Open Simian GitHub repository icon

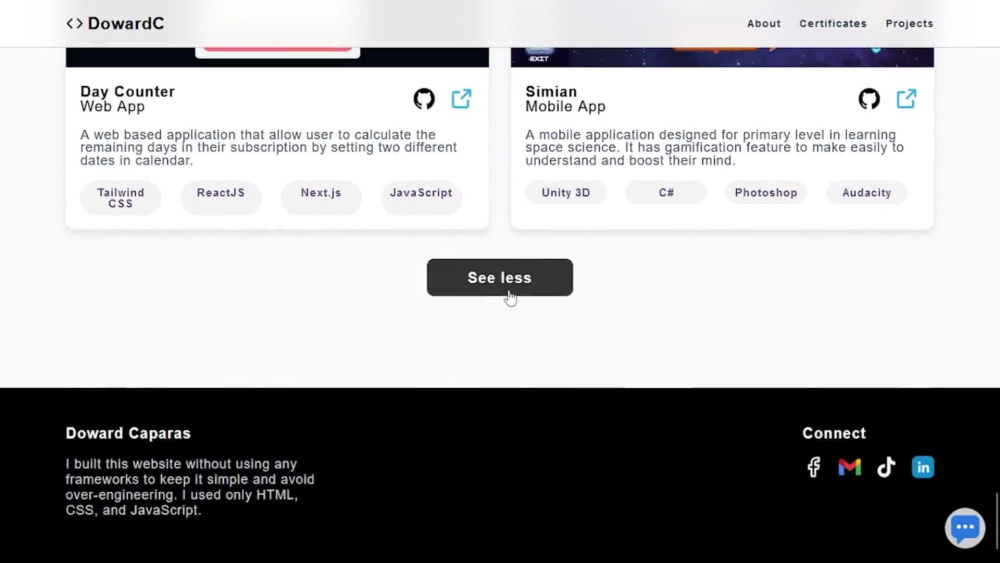(x=869, y=99)
